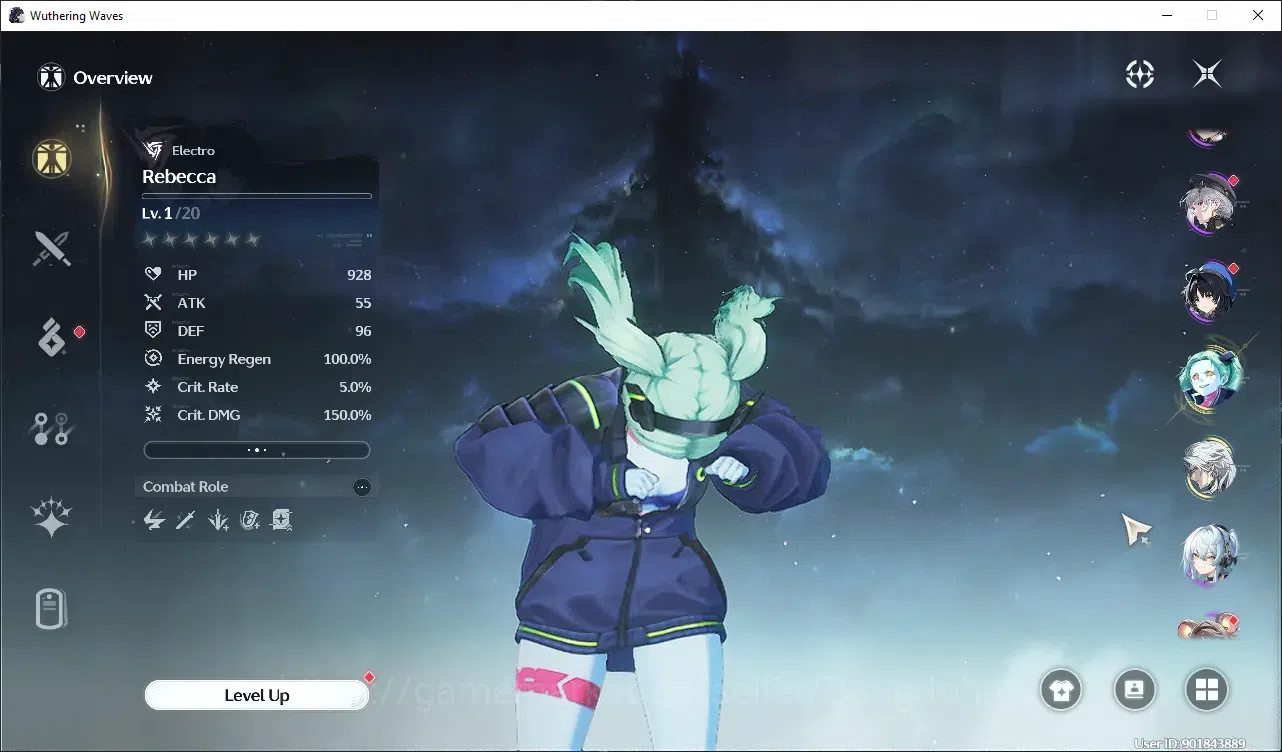Click the second Combat Role sword tag icon
This screenshot has height=752, width=1282.
[186, 519]
